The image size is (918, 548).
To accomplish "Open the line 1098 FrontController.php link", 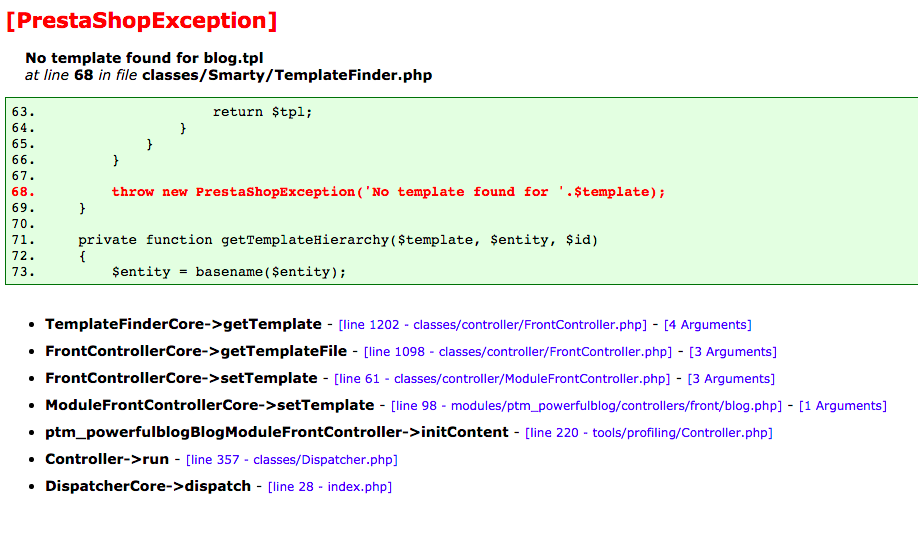I will 518,352.
